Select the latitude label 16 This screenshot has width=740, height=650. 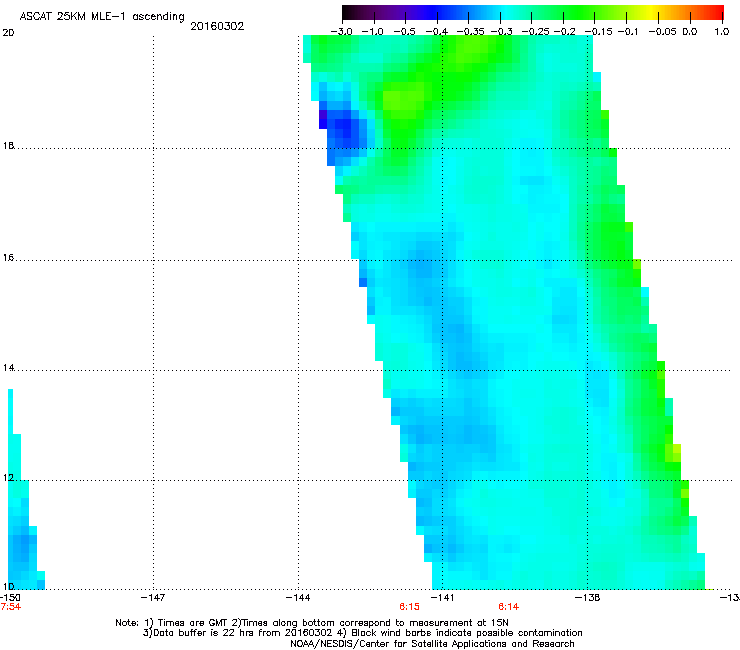[8, 258]
